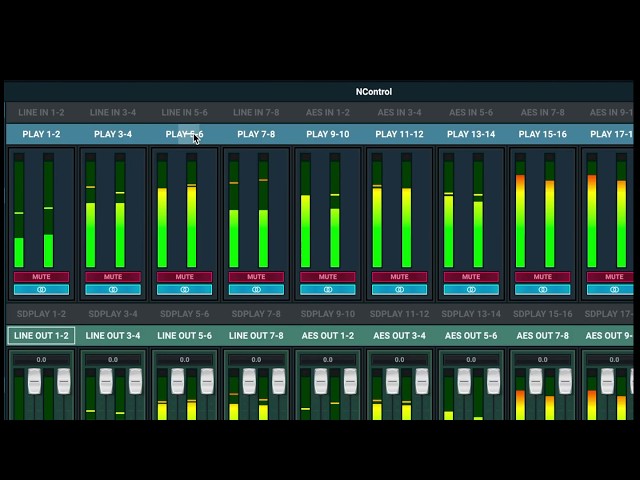The width and height of the screenshot is (640, 480).
Task: Mute the PLAY 3-4 channel
Action: [113, 277]
